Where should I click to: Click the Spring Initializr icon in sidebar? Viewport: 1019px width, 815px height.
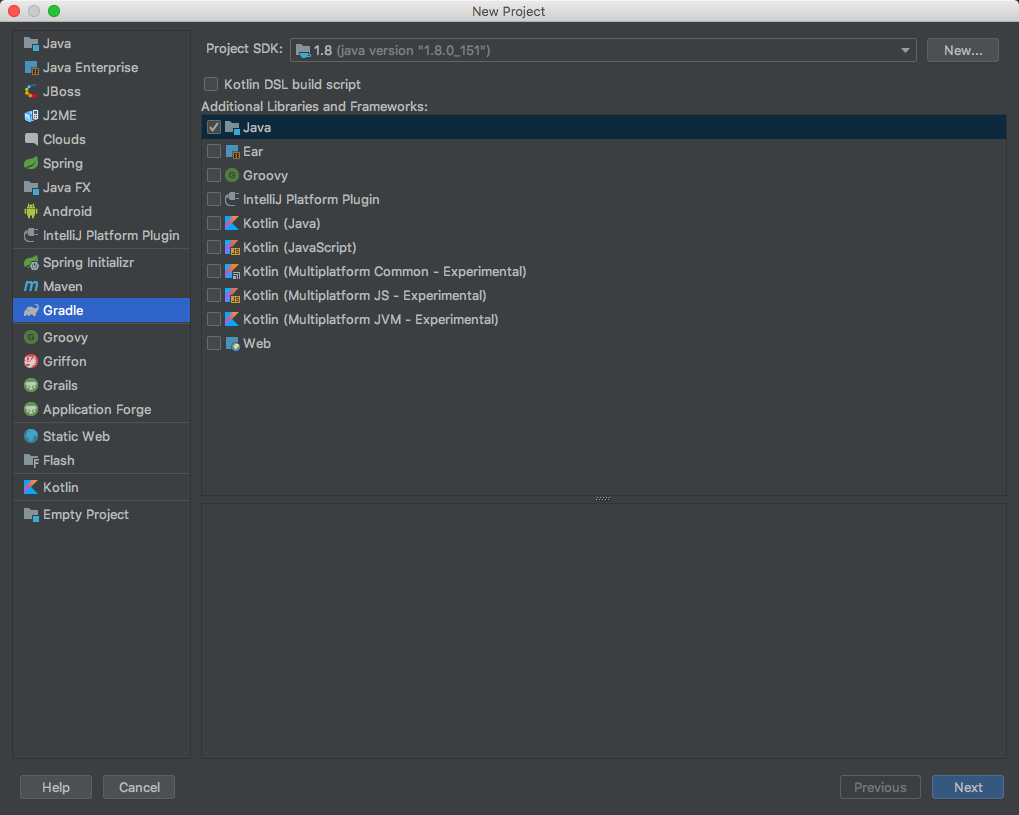31,263
